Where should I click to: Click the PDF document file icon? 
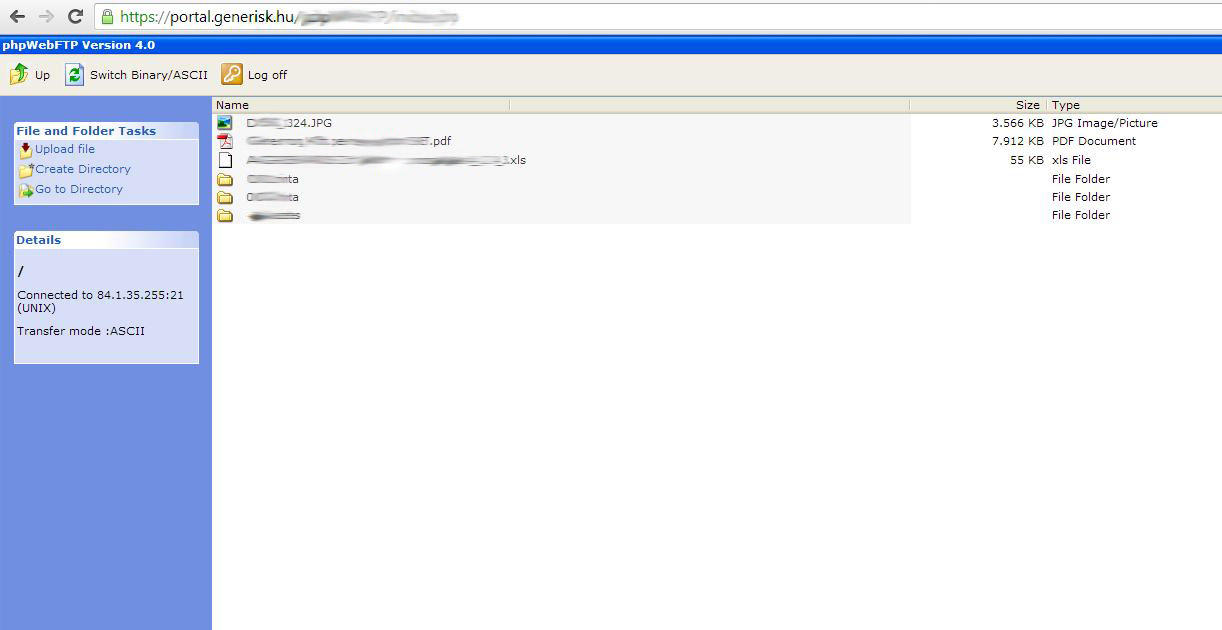coord(225,141)
